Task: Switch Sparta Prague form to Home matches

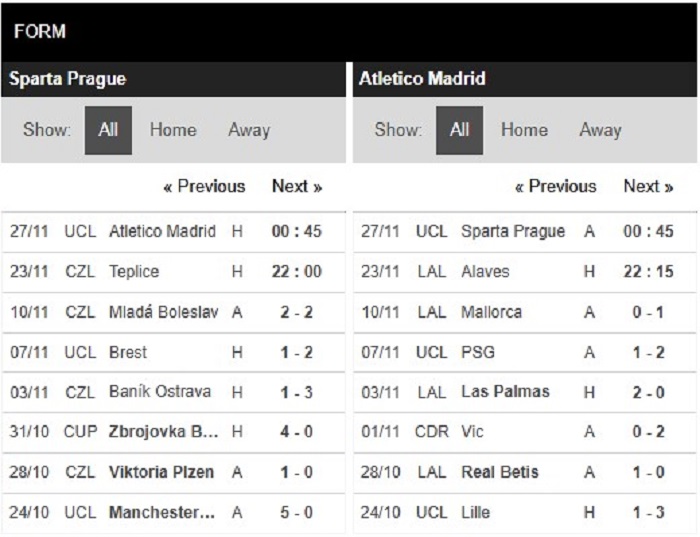Action: pos(173,130)
